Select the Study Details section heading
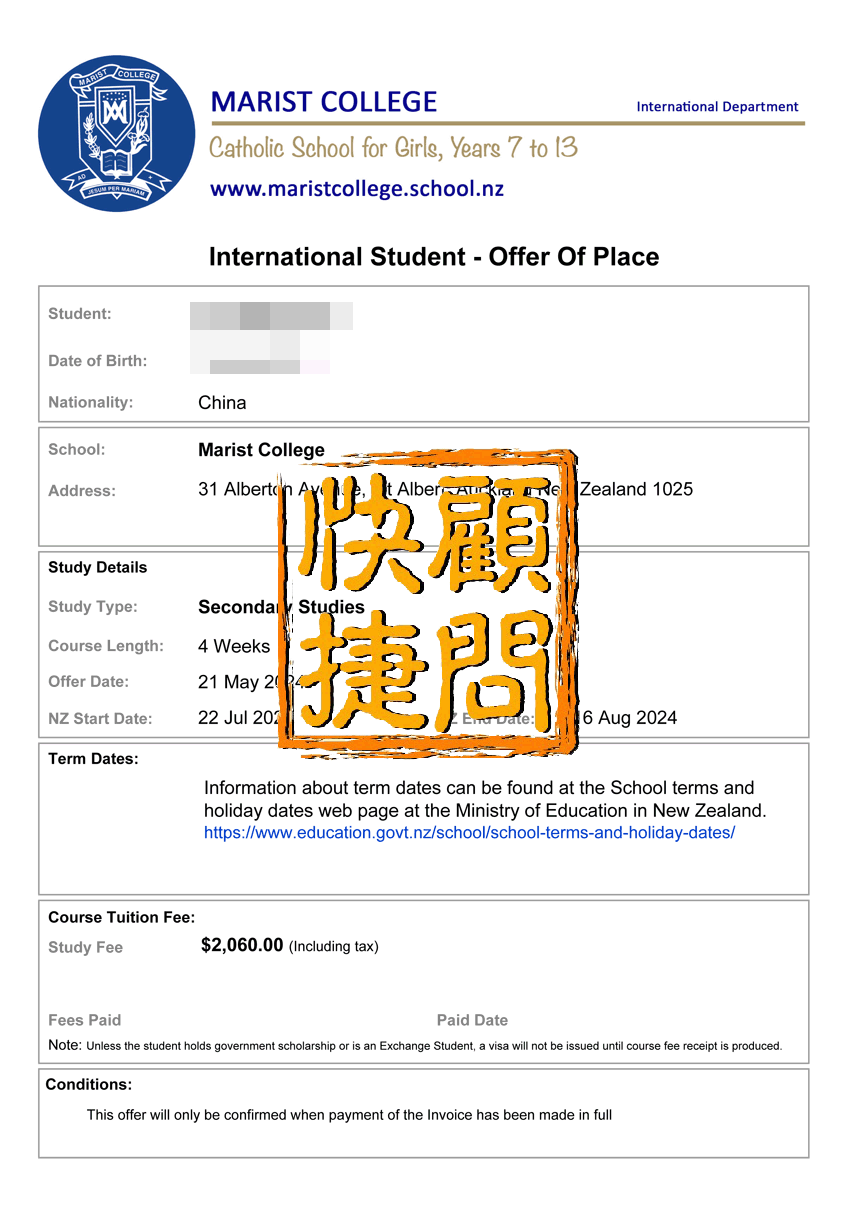The image size is (850, 1208). point(97,567)
